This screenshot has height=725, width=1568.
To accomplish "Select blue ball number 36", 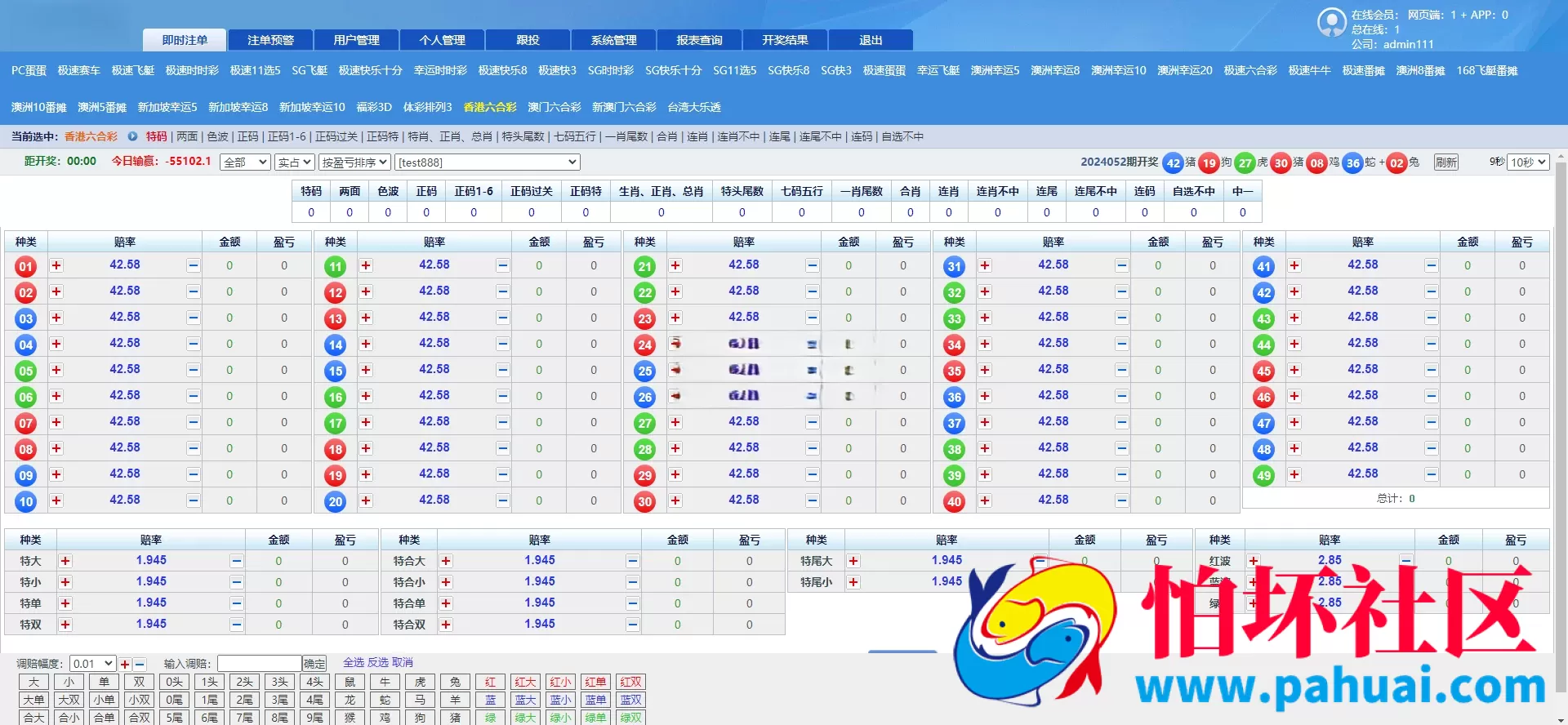I will click(x=955, y=397).
